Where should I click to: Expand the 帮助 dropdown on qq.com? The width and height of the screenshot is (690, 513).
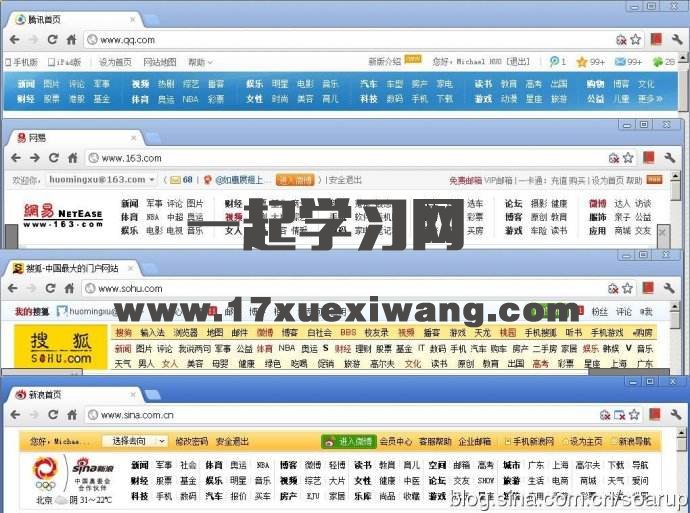point(200,62)
